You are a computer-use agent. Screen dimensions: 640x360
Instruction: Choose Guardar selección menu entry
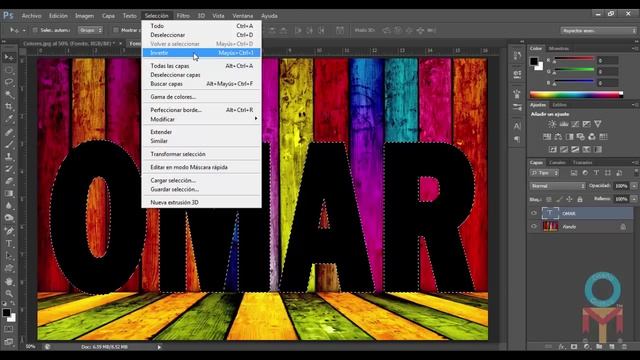(202, 189)
